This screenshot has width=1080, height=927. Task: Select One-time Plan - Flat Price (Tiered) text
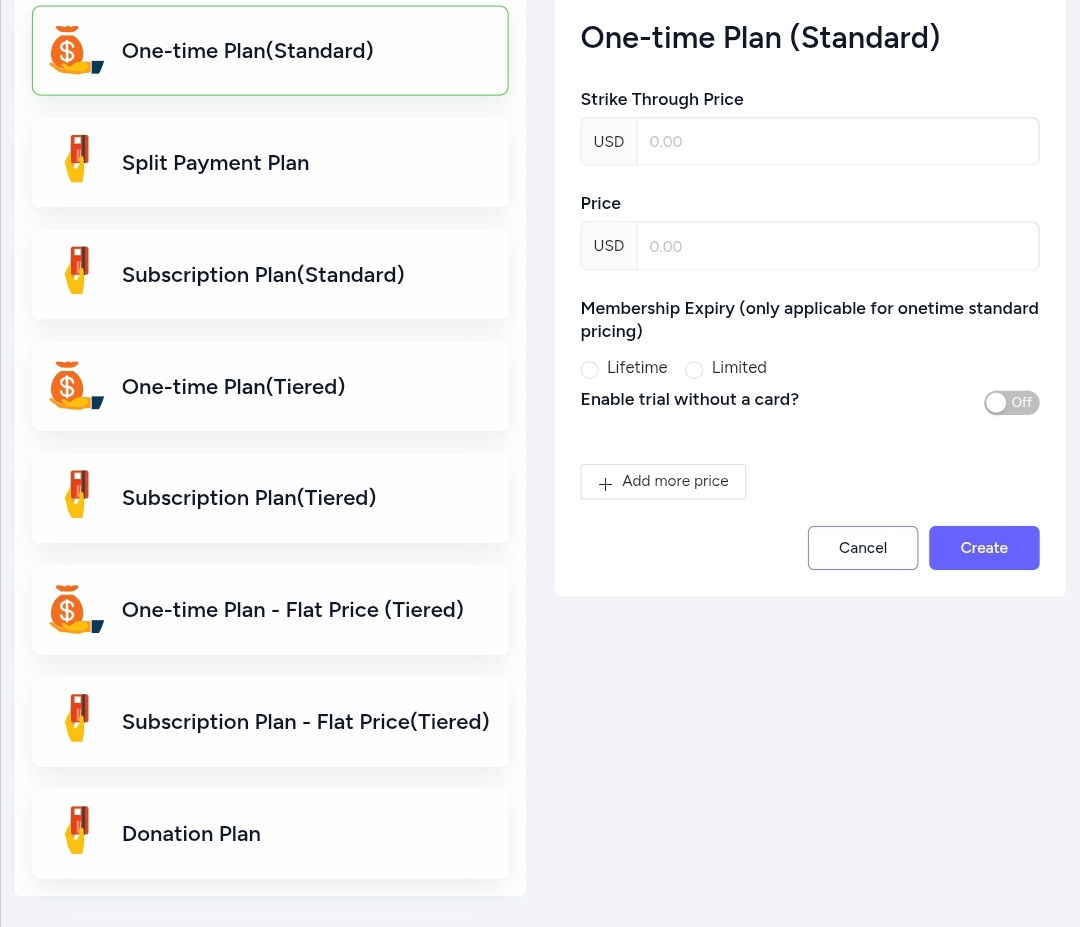tap(293, 610)
